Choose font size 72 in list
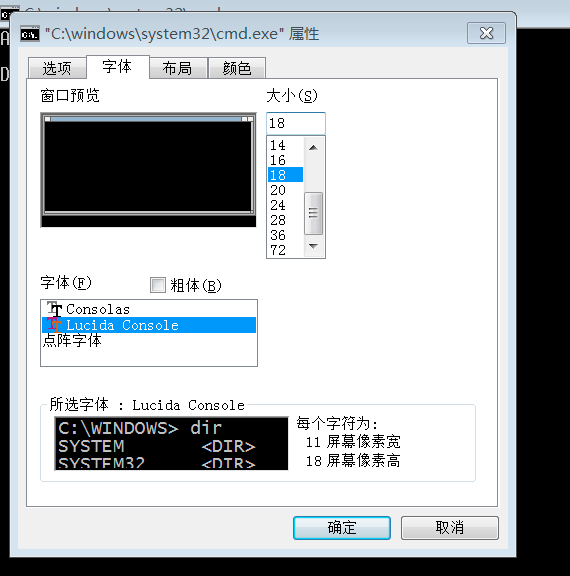Screen dimensions: 570x576 pyautogui.click(x=285, y=250)
